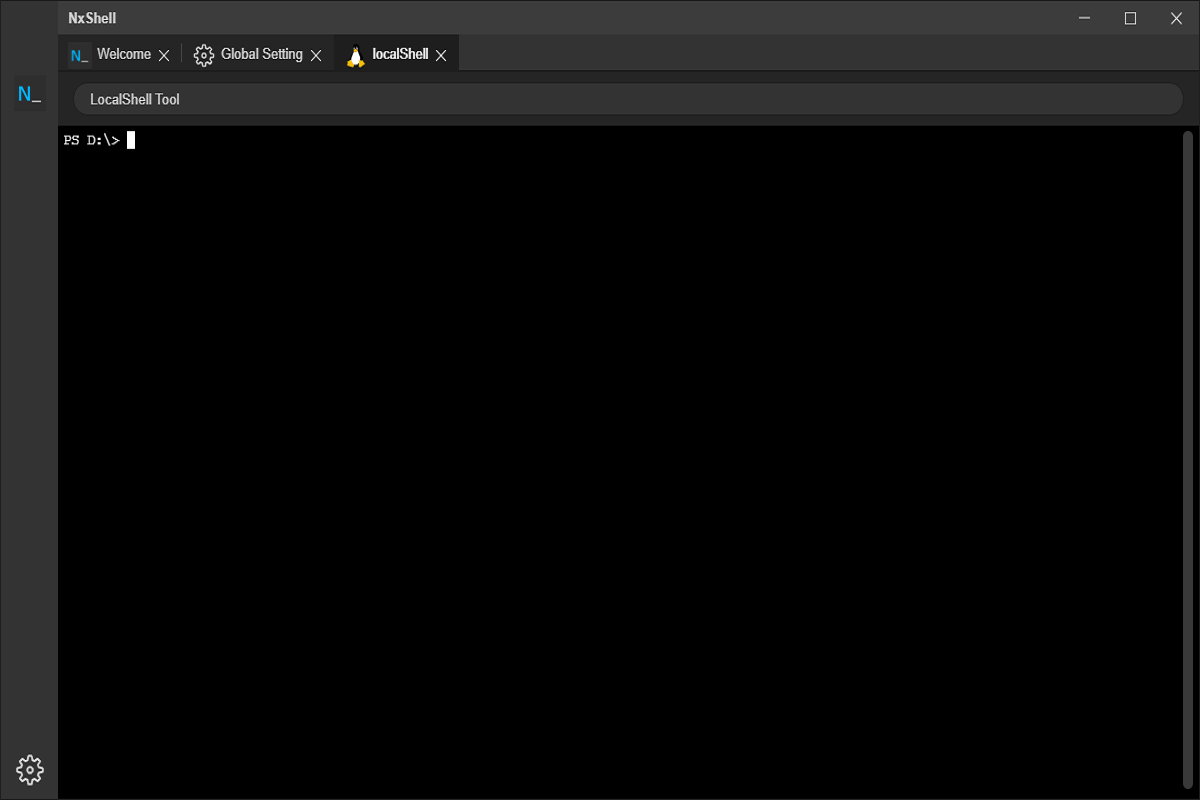The image size is (1200, 800).
Task: Close the Welcome tab
Action: (x=164, y=55)
